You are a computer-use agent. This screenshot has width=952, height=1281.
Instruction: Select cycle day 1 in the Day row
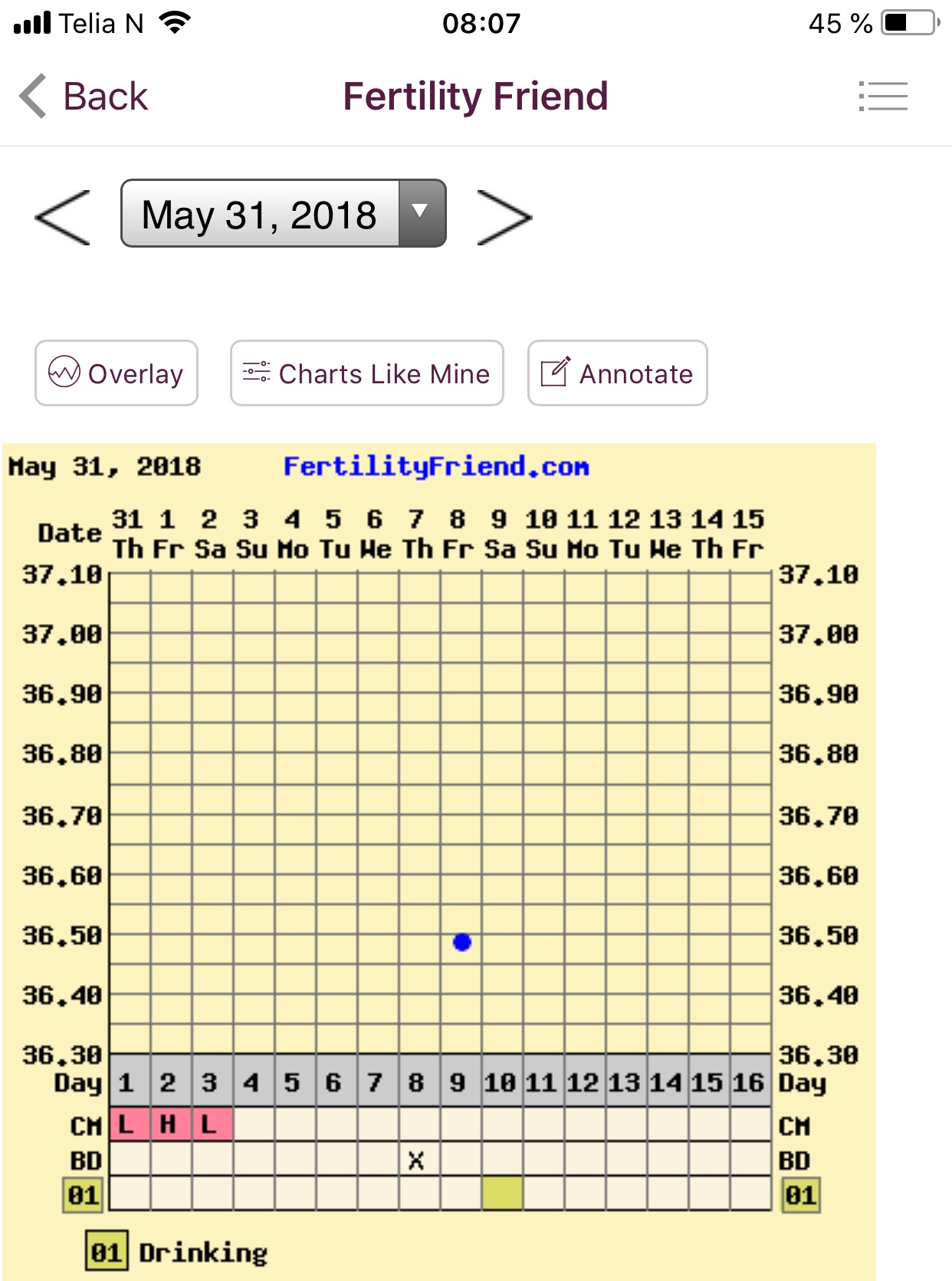coord(126,1082)
